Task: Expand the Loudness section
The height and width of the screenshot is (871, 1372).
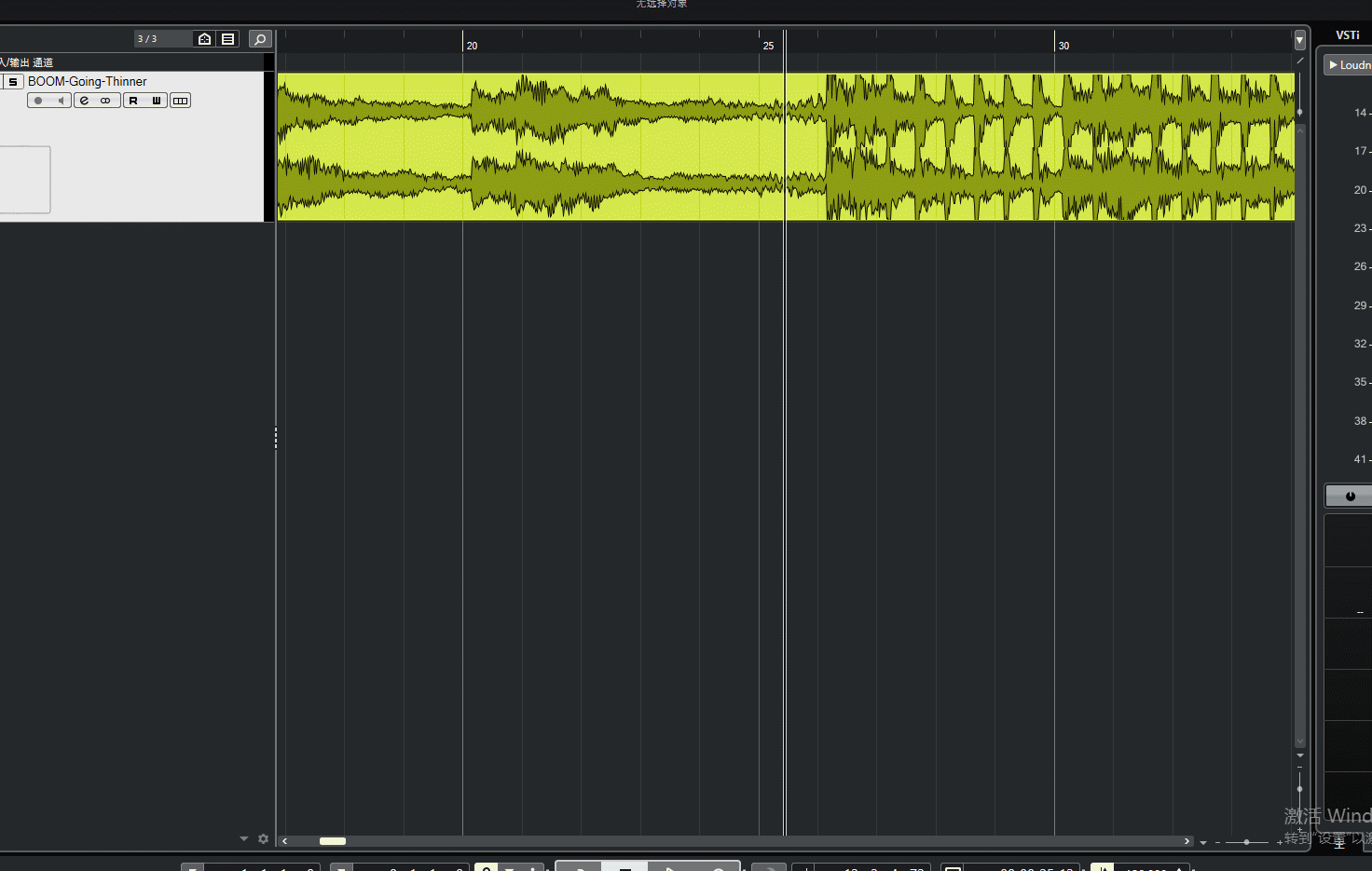Action: click(1350, 65)
